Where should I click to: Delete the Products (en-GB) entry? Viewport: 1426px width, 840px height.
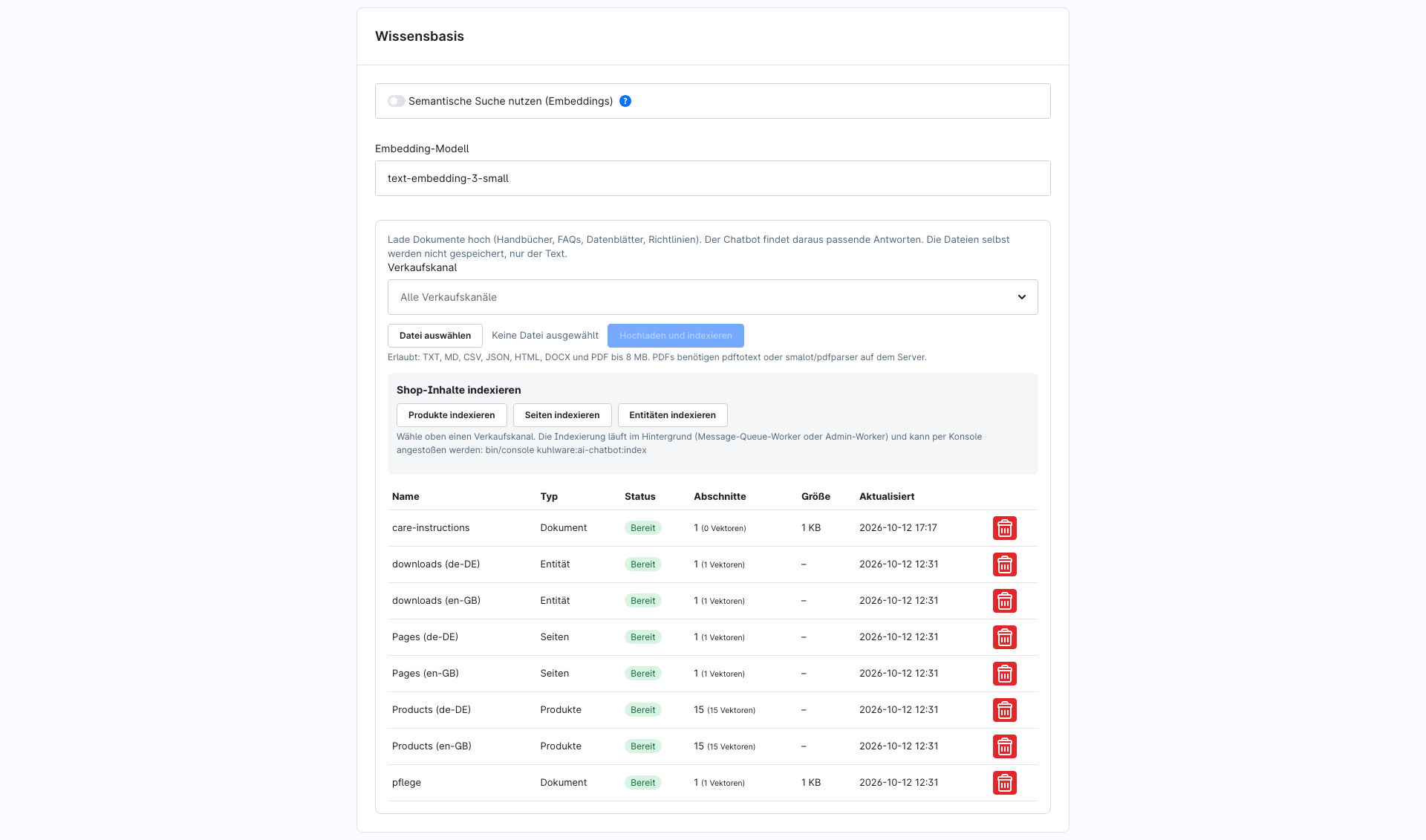pos(1004,746)
